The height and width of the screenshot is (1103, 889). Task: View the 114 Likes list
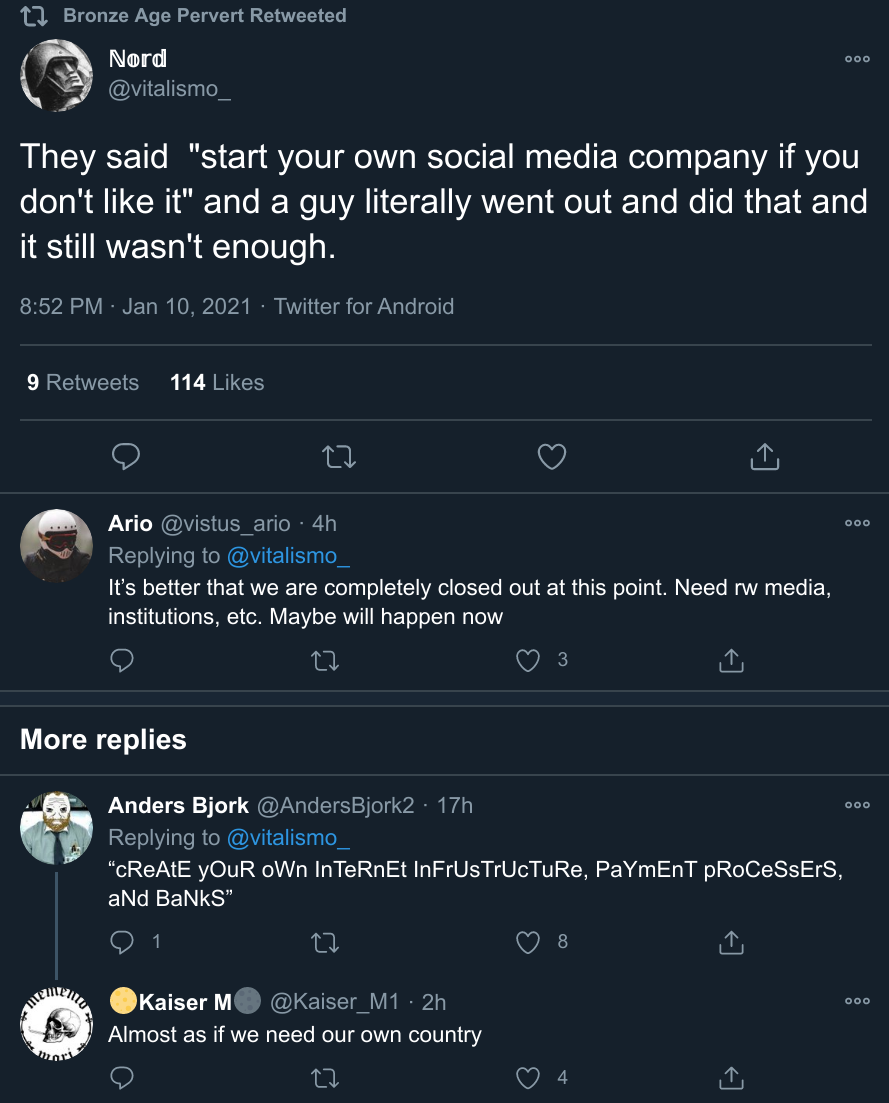(x=217, y=382)
